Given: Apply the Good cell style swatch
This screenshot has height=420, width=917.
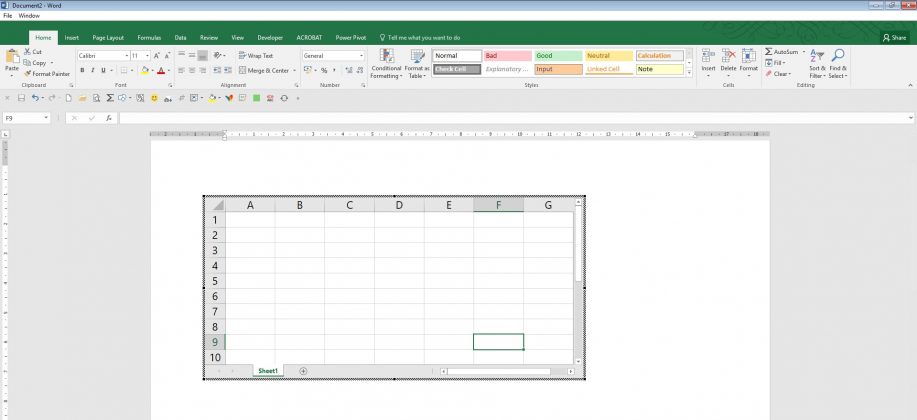Looking at the screenshot, I should coord(558,56).
